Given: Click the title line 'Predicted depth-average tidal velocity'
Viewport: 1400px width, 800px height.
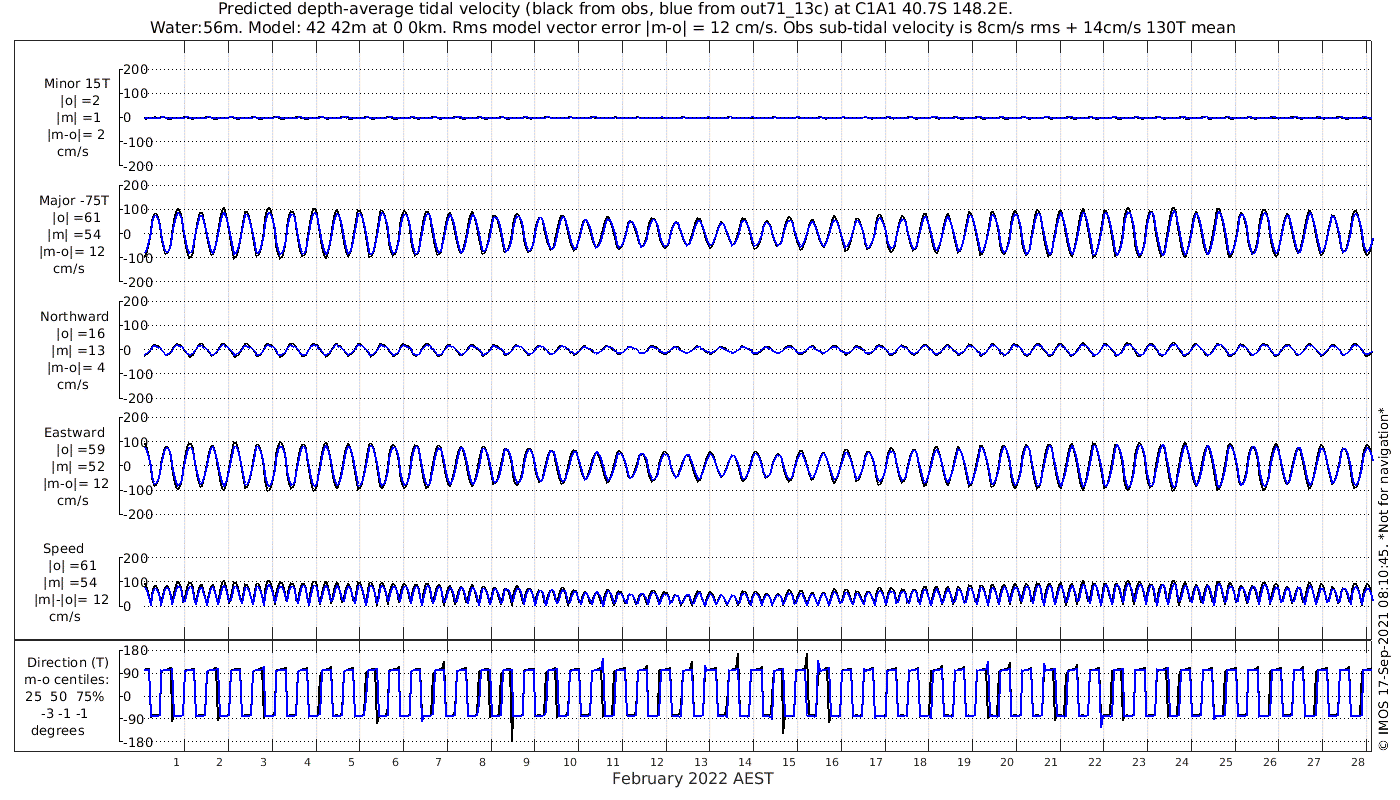Looking at the screenshot, I should 615,10.
